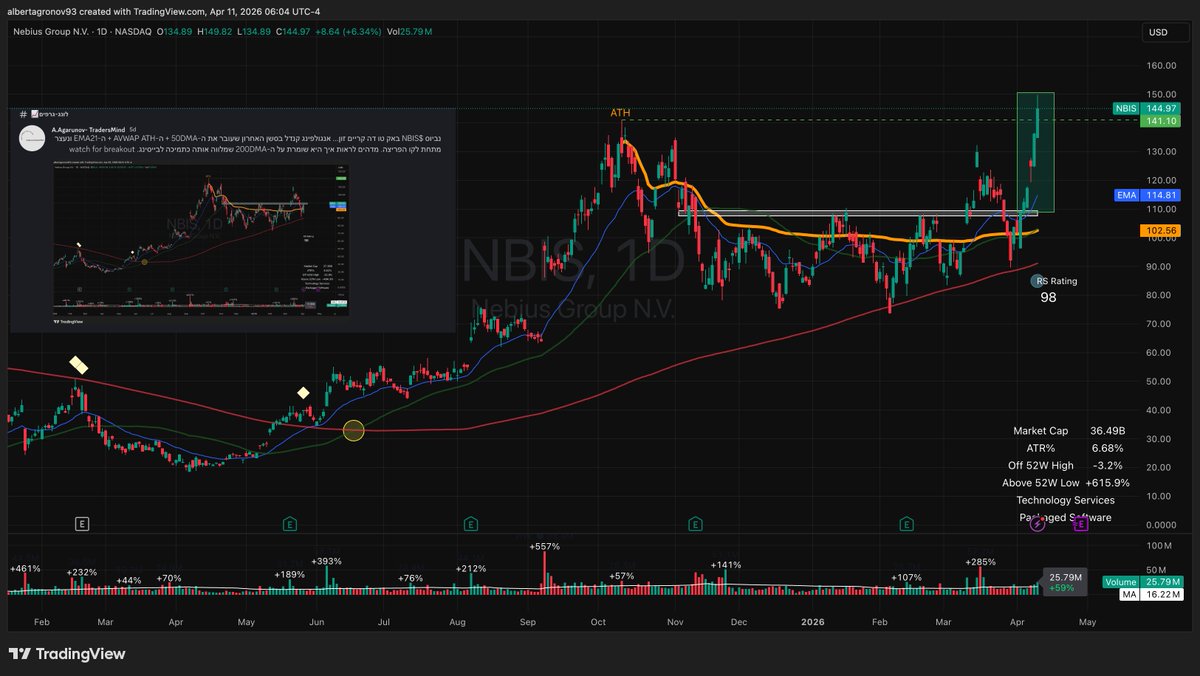Click the Above 52W Low +615.9% value
Viewport: 1200px width, 676px height.
tap(1107, 482)
